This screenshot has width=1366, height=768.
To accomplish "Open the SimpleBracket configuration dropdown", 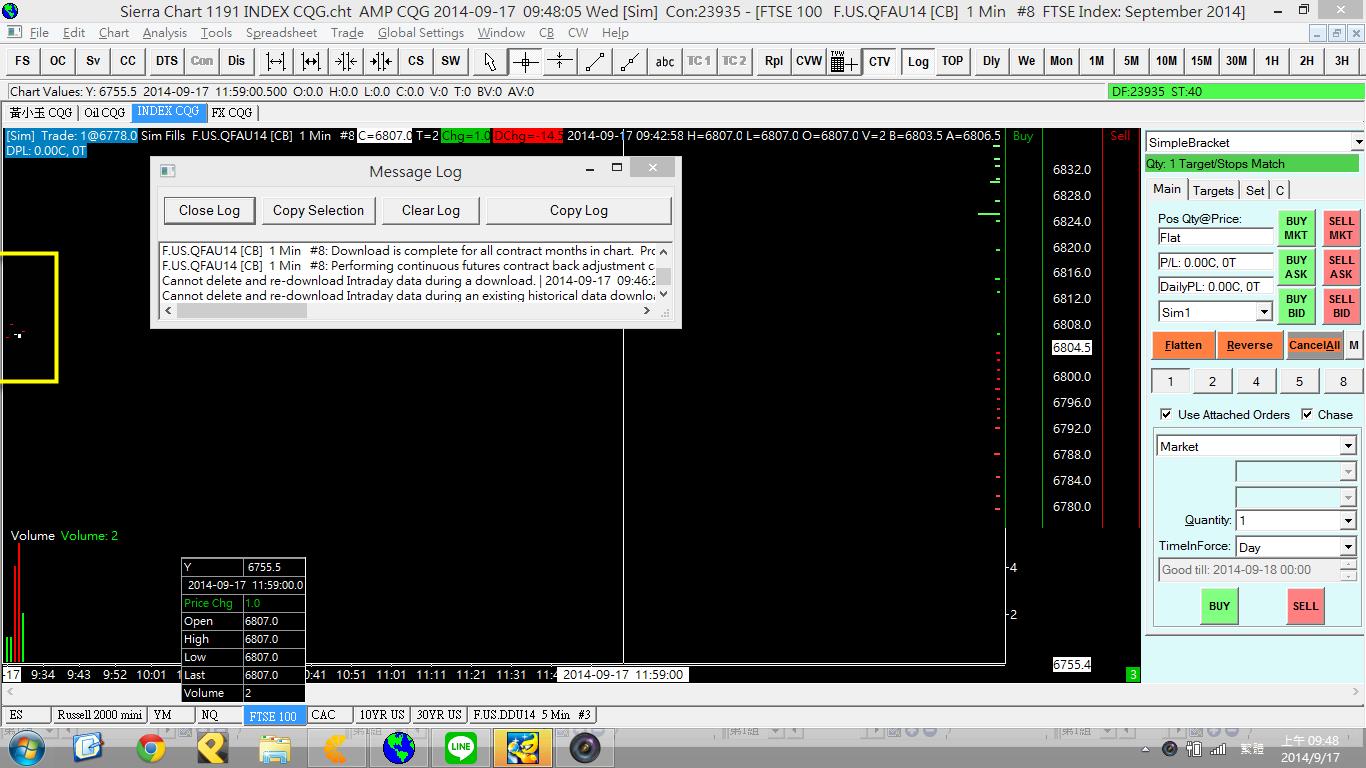I will point(1357,143).
